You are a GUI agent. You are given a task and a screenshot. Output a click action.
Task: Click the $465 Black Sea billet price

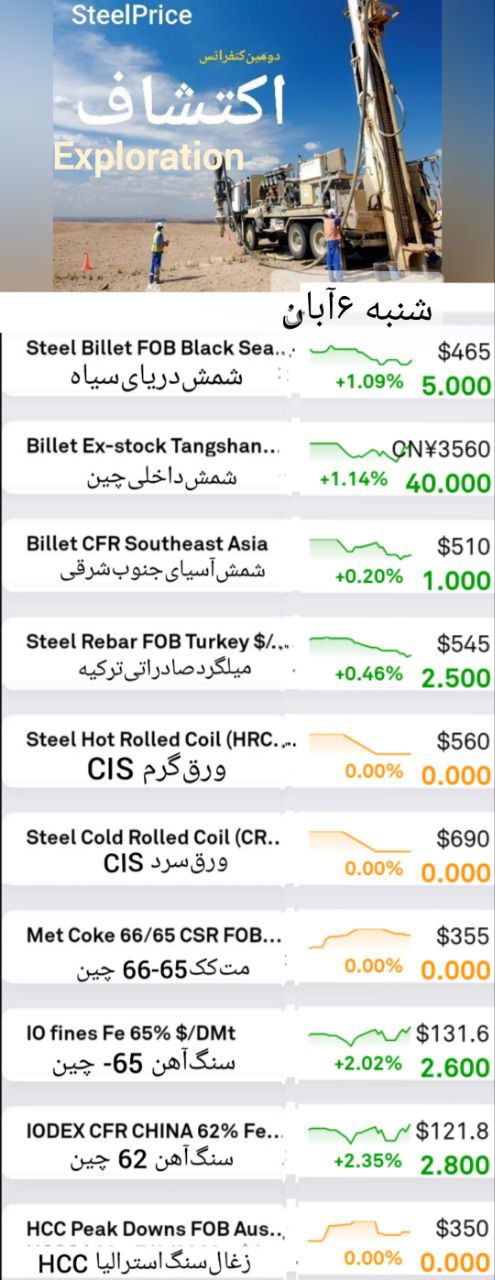tap(464, 352)
